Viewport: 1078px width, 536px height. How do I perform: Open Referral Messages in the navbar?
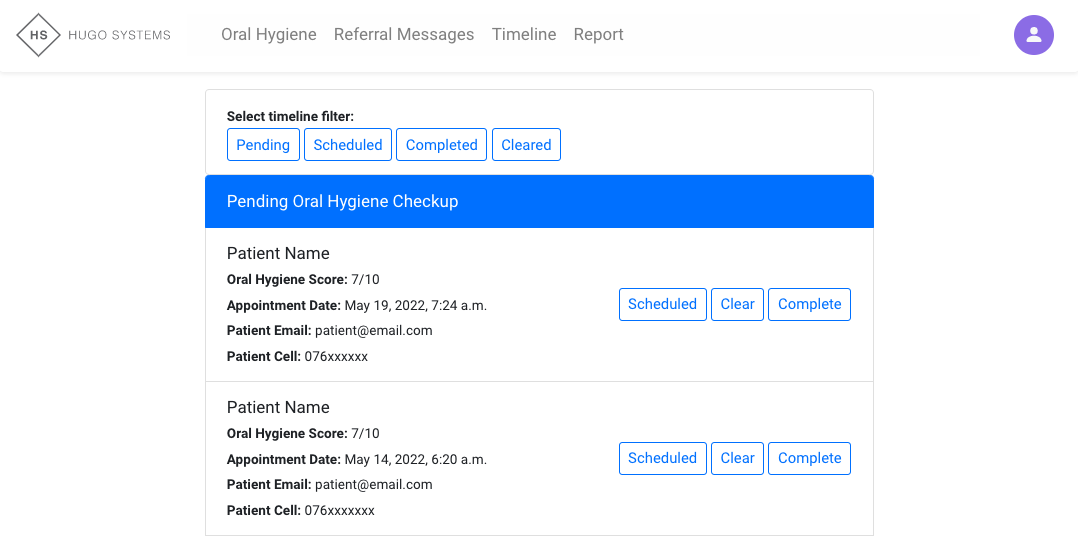[x=404, y=35]
